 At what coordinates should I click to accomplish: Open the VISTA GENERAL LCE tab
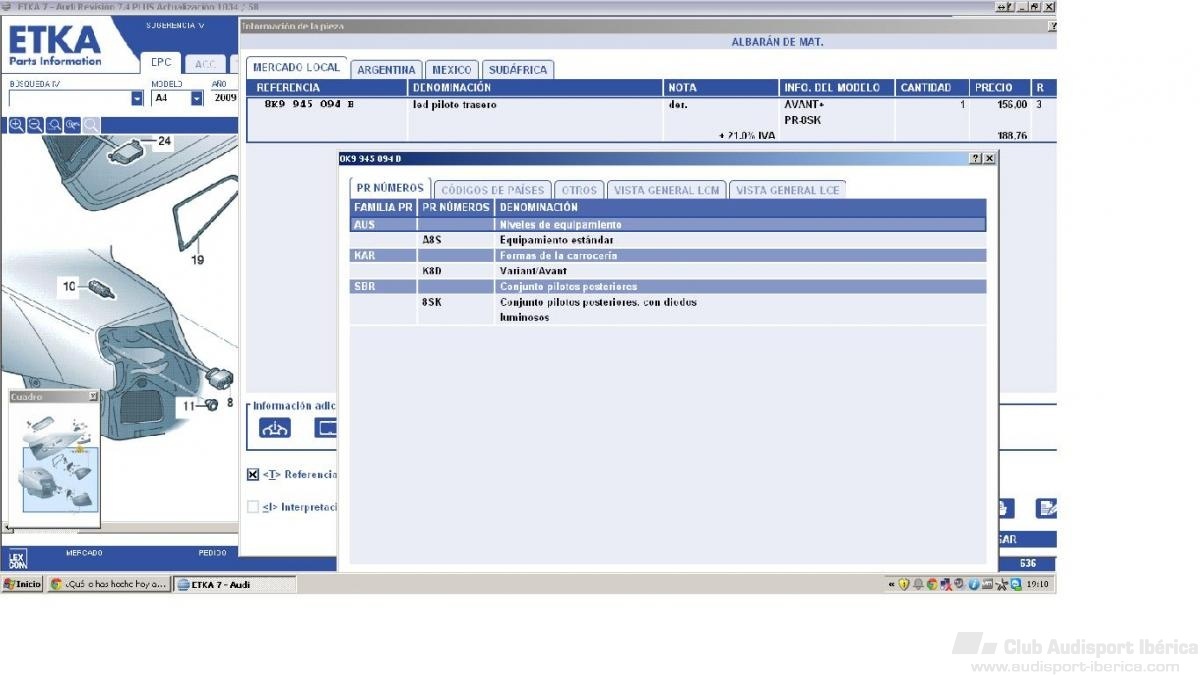(x=788, y=190)
